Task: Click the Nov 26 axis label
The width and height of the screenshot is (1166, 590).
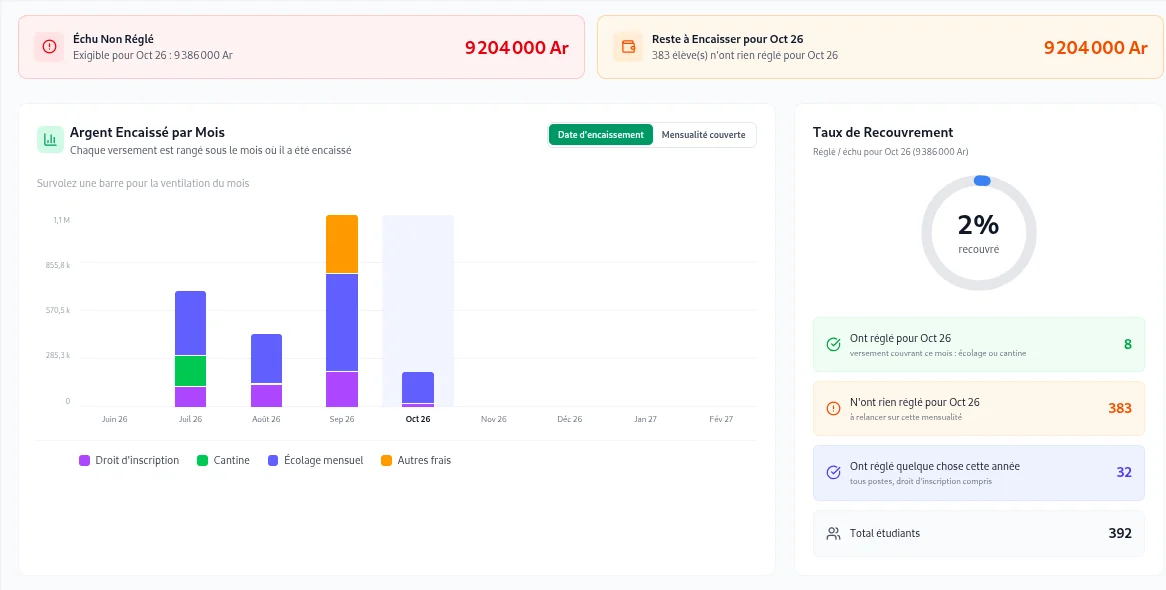Action: [494, 419]
